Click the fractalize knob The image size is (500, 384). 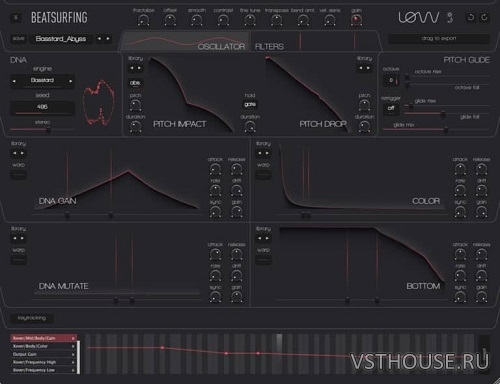click(x=143, y=21)
